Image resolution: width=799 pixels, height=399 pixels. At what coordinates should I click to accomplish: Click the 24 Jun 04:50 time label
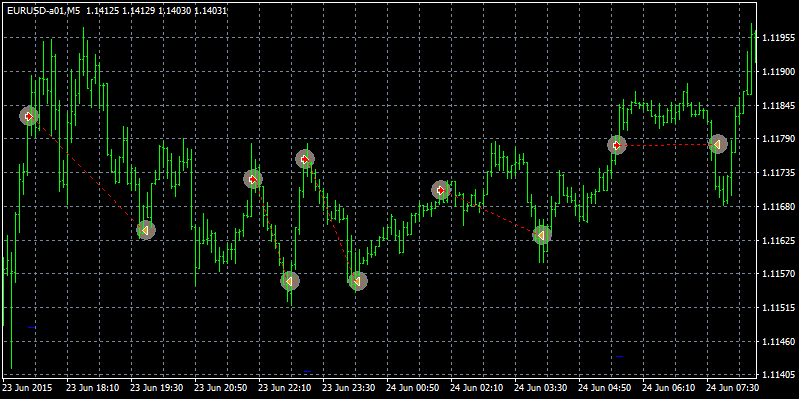coord(605,388)
